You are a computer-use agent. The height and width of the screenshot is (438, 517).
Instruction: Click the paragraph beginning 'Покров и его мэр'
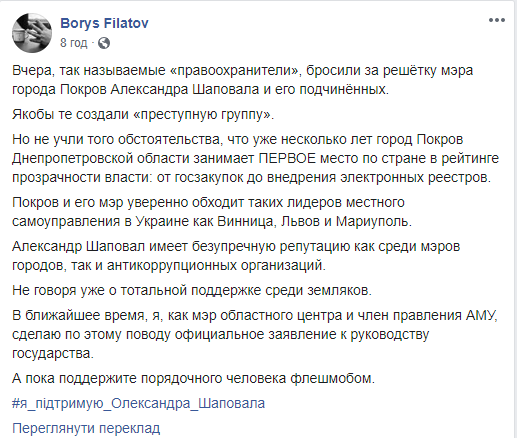click(x=212, y=212)
